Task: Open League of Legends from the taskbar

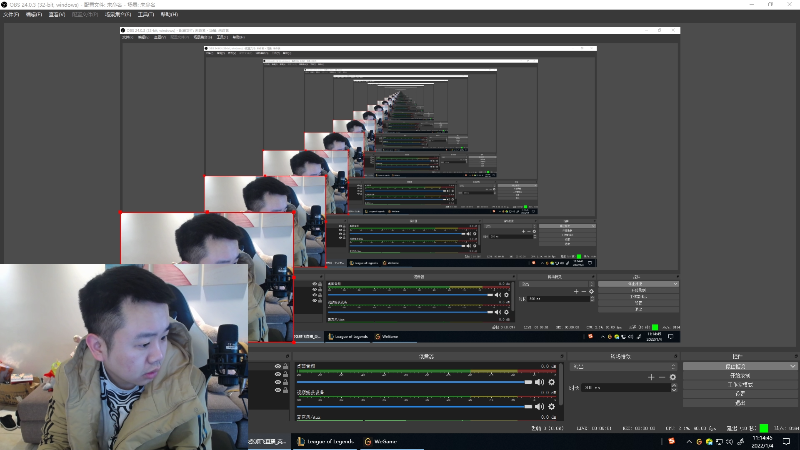Action: pos(326,441)
